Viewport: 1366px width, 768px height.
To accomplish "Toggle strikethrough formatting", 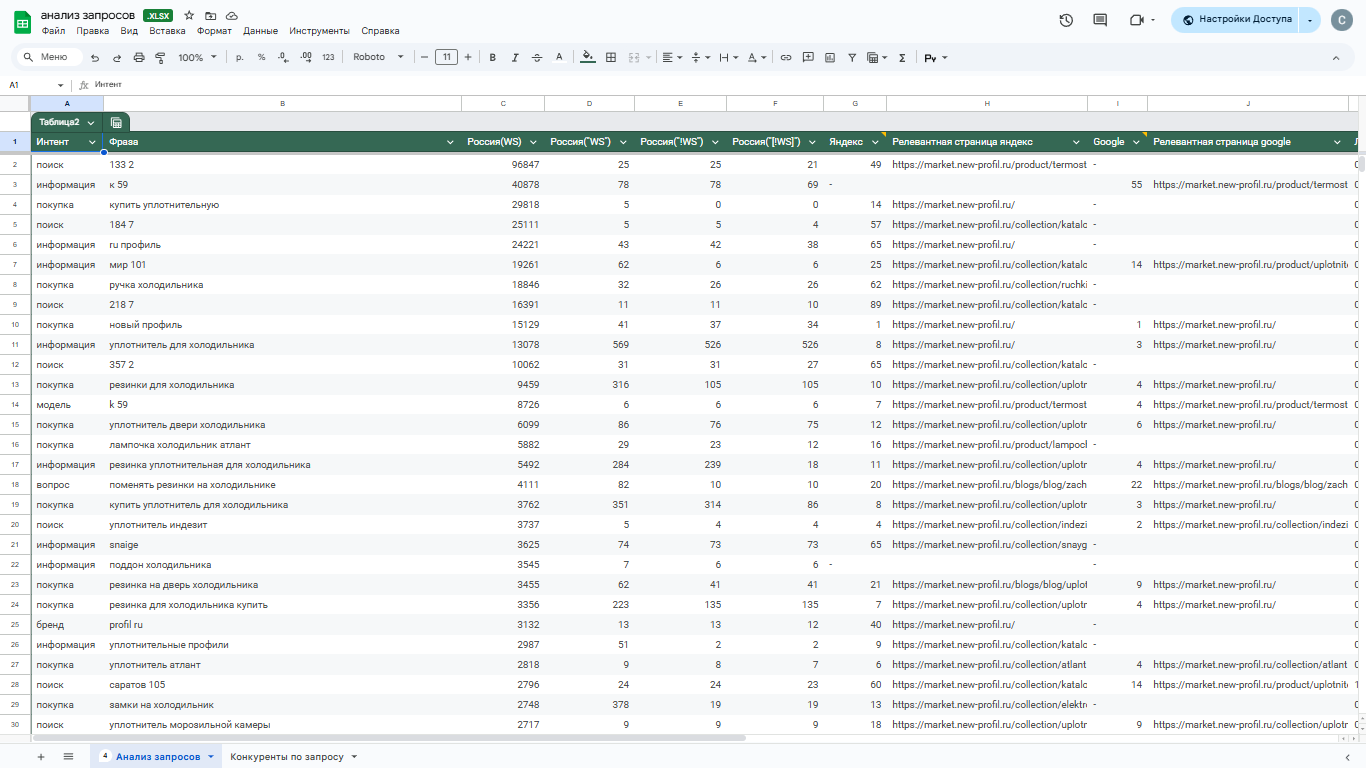I will (537, 57).
